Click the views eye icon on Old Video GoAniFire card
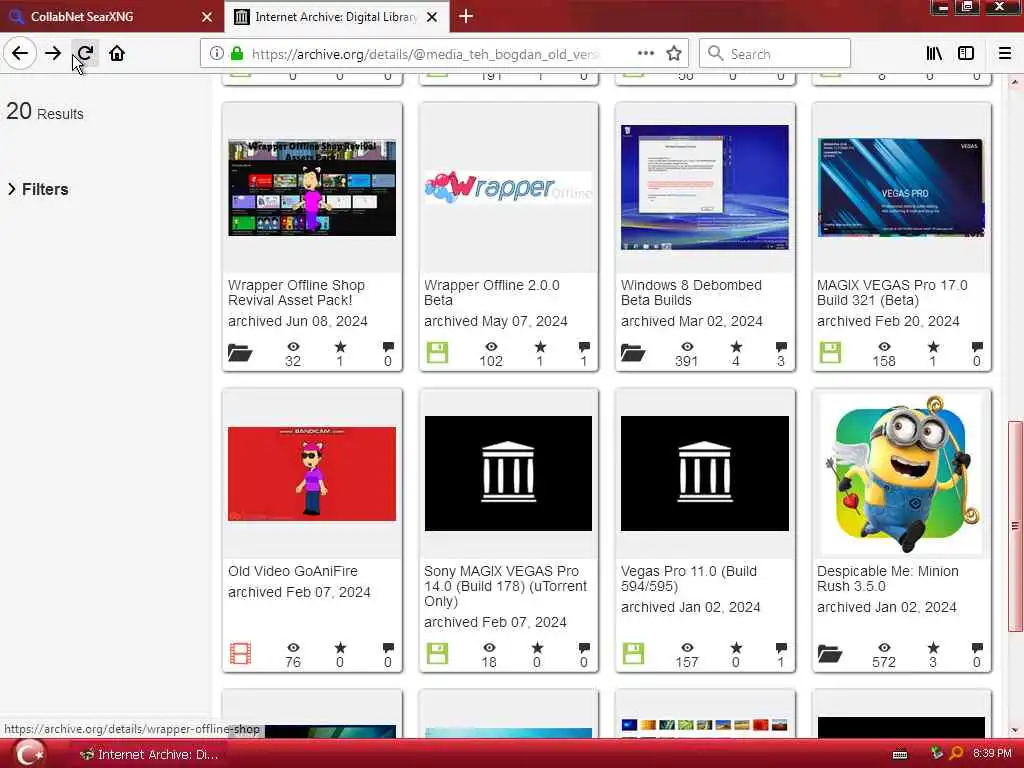 pyautogui.click(x=293, y=647)
